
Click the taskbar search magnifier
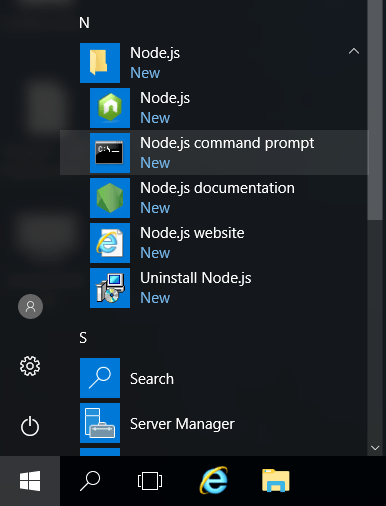click(90, 481)
